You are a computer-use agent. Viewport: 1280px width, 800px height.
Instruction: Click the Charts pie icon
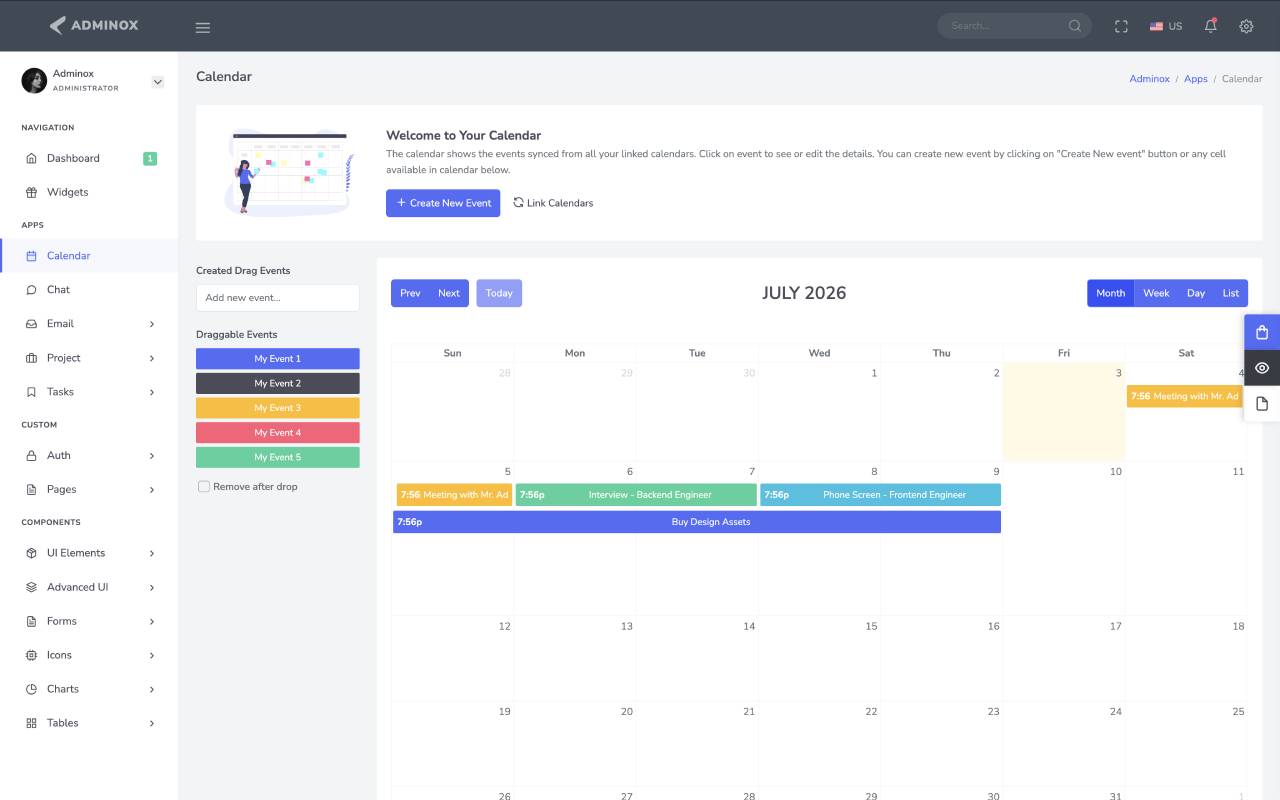[31, 689]
